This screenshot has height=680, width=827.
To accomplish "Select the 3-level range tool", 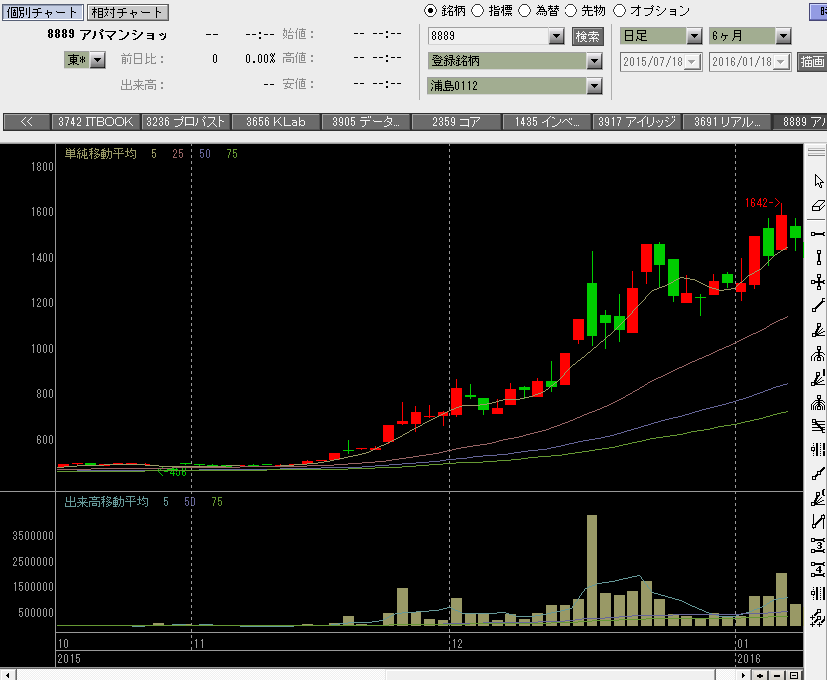I will [818, 545].
